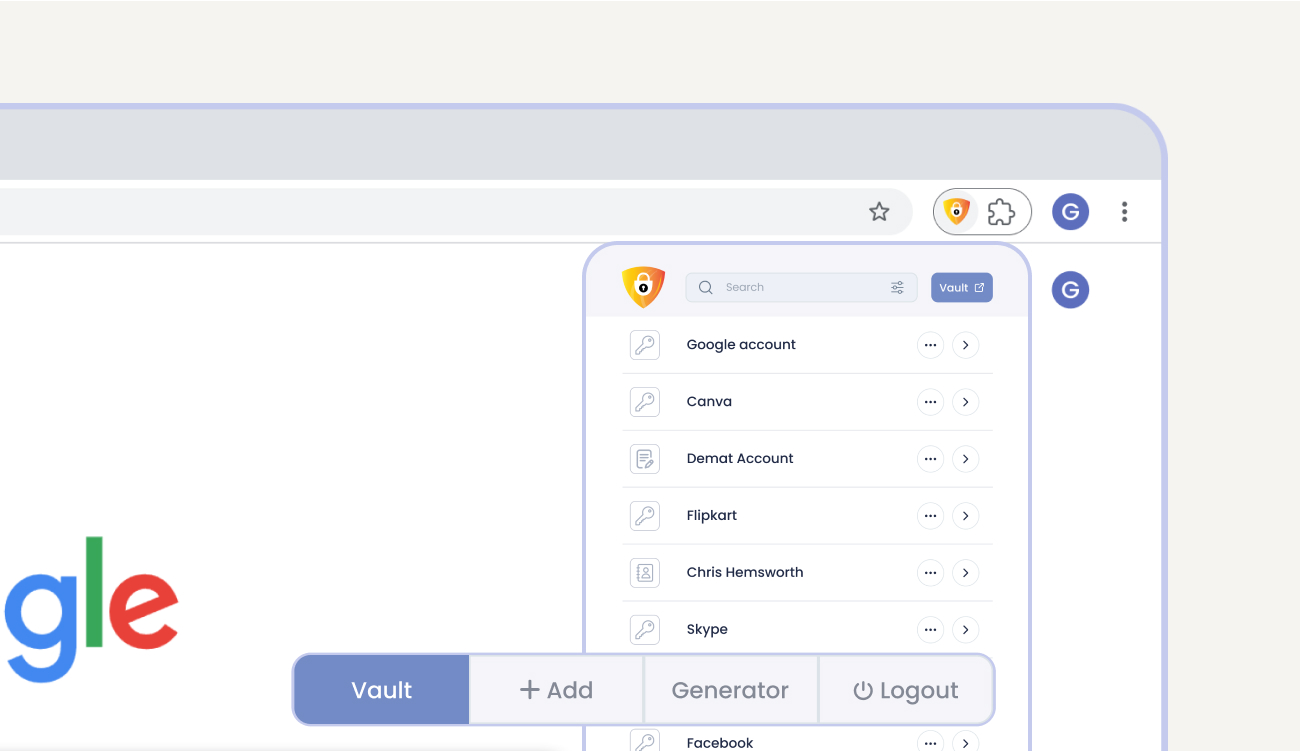Expand Skype entry with chevron
The height and width of the screenshot is (751, 1300).
965,630
